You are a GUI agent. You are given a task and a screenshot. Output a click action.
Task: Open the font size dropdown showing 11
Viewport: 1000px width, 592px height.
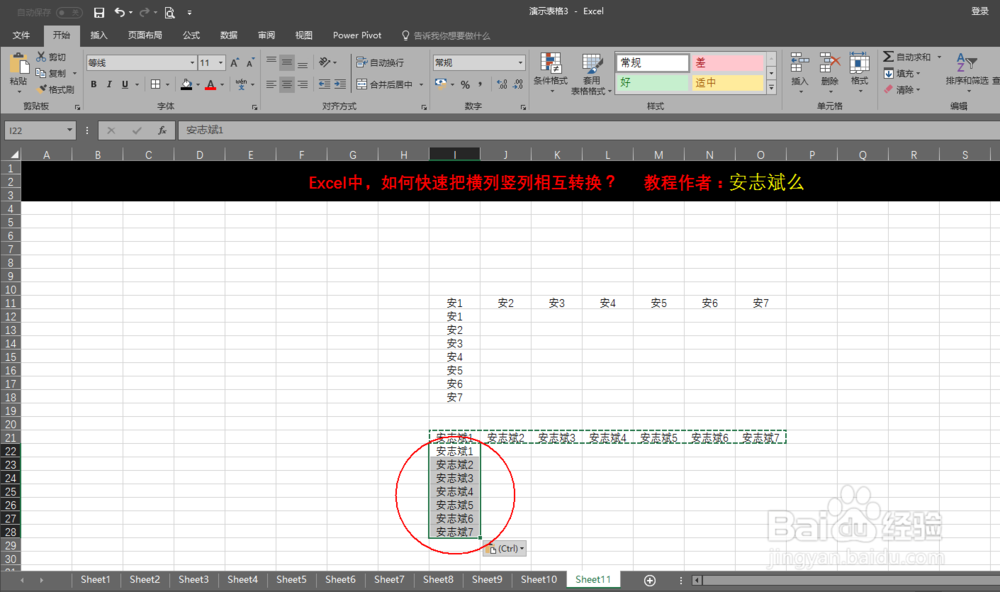coord(221,63)
